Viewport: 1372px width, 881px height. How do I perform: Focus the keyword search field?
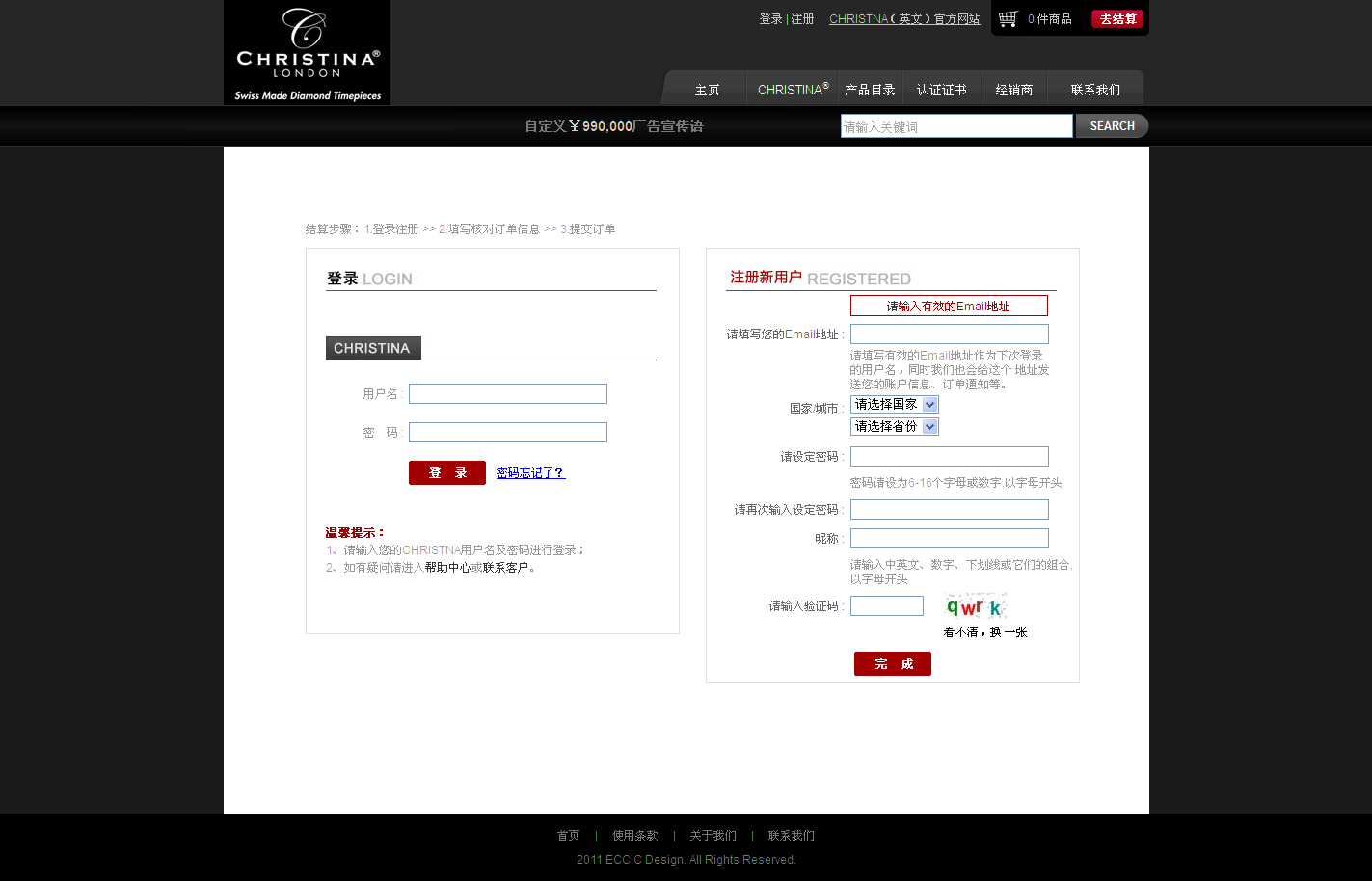click(x=956, y=126)
